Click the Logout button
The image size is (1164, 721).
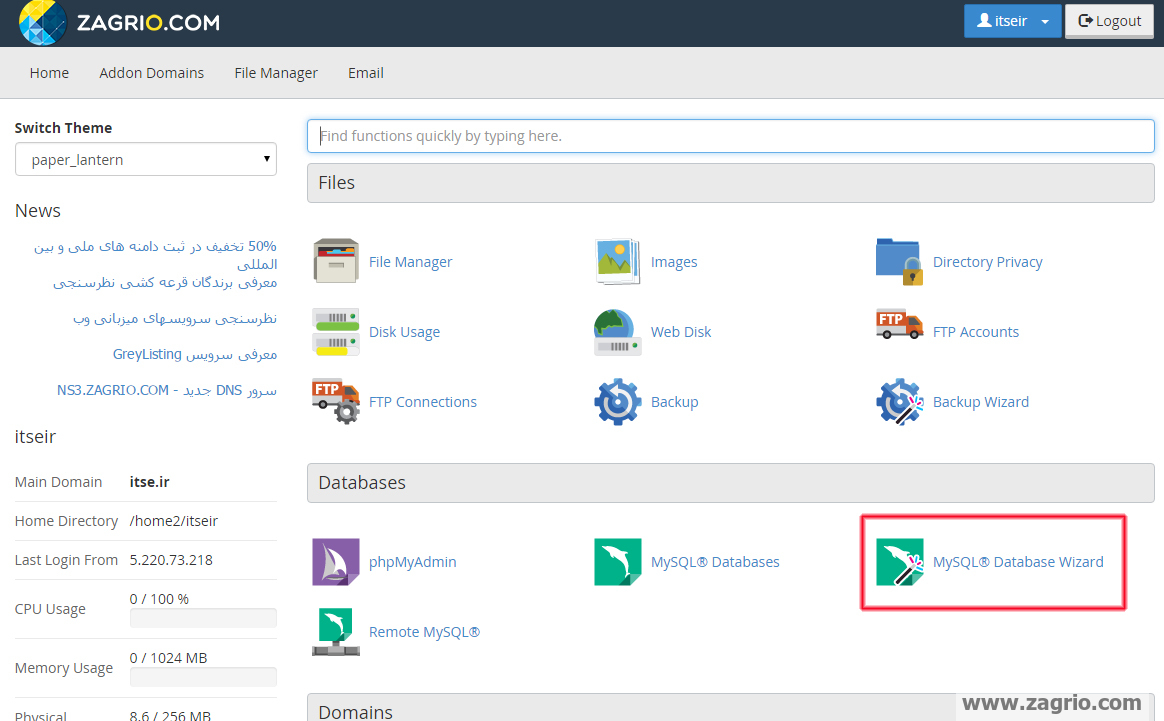click(1110, 21)
